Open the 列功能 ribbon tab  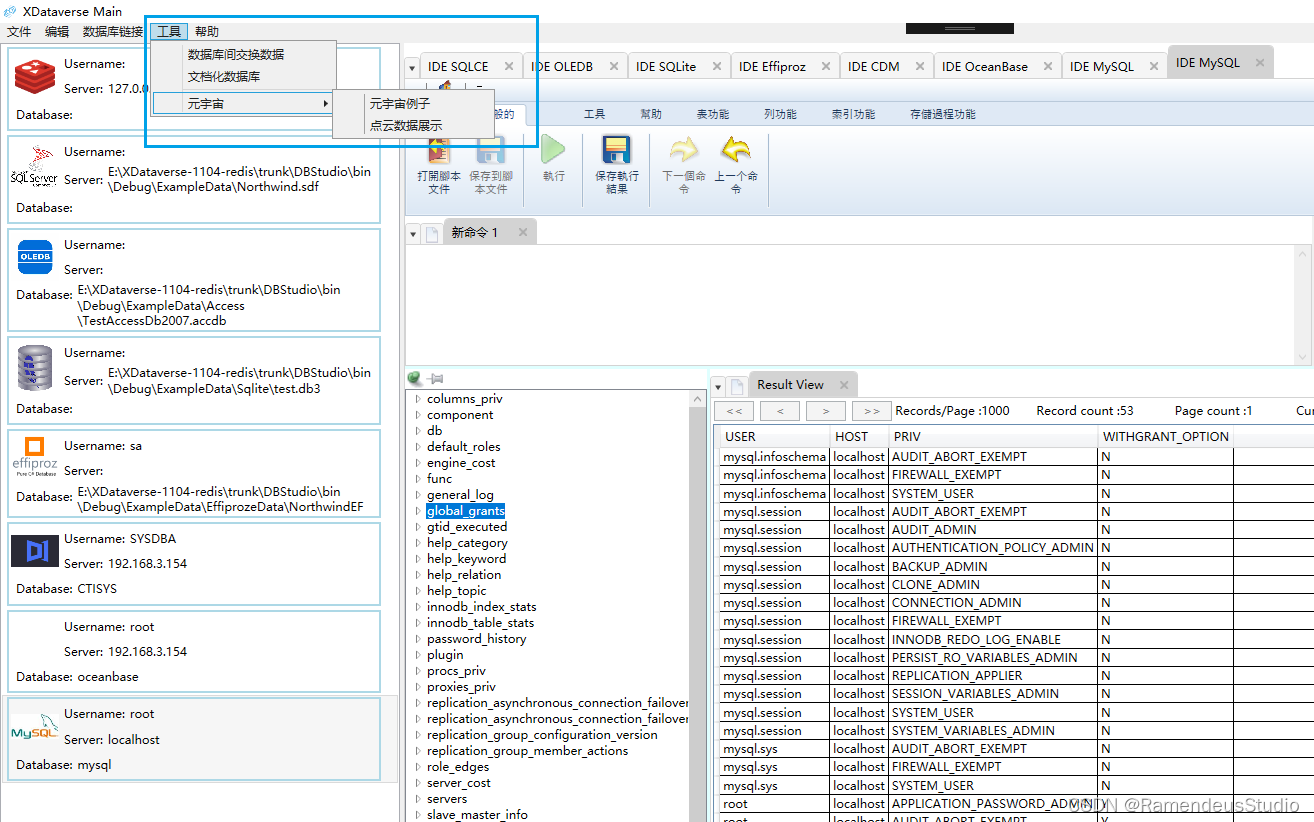pyautogui.click(x=780, y=114)
